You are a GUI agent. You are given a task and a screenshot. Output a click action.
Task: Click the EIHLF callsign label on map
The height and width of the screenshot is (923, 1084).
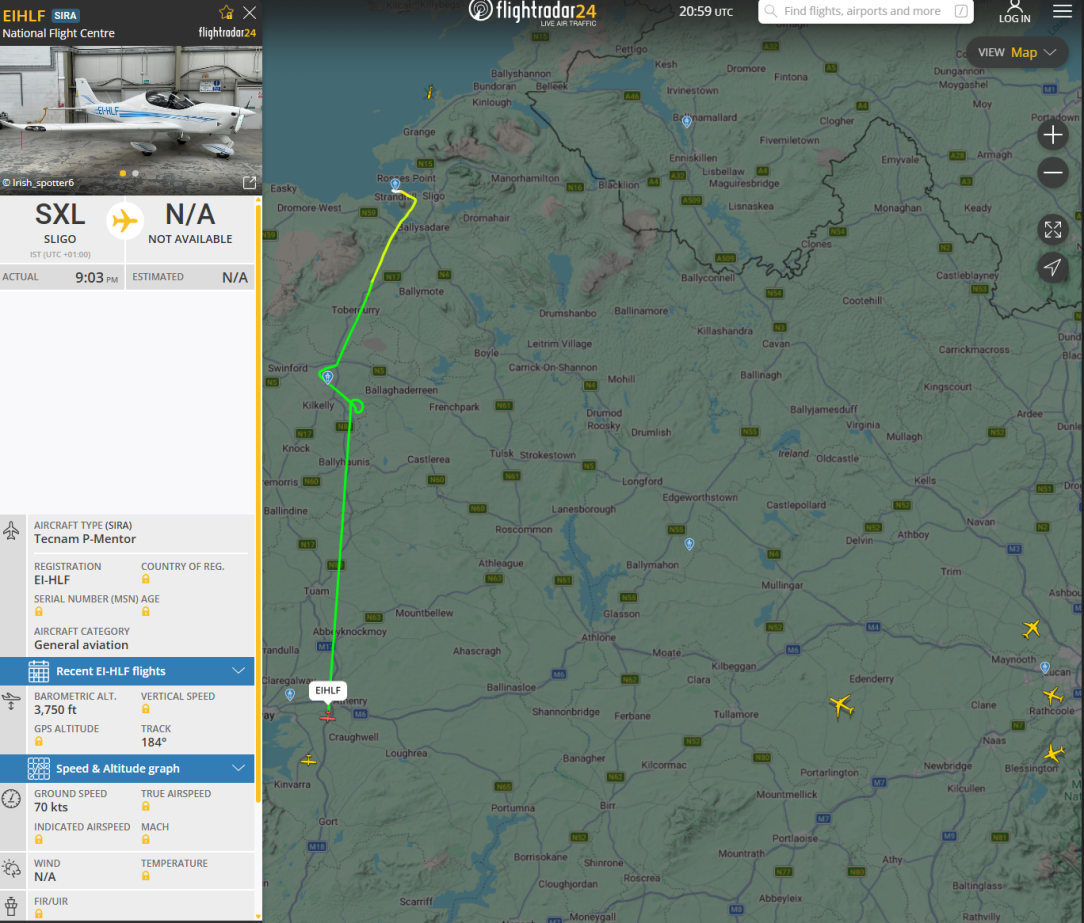point(328,690)
